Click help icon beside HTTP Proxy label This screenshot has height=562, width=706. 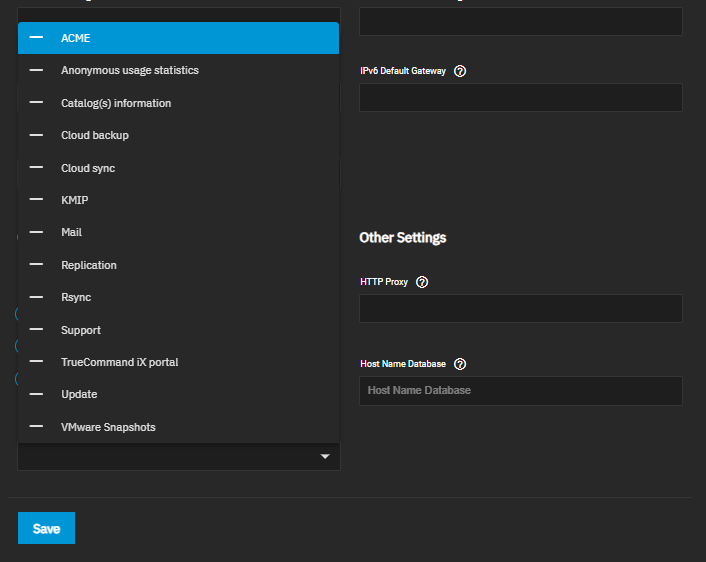422,282
